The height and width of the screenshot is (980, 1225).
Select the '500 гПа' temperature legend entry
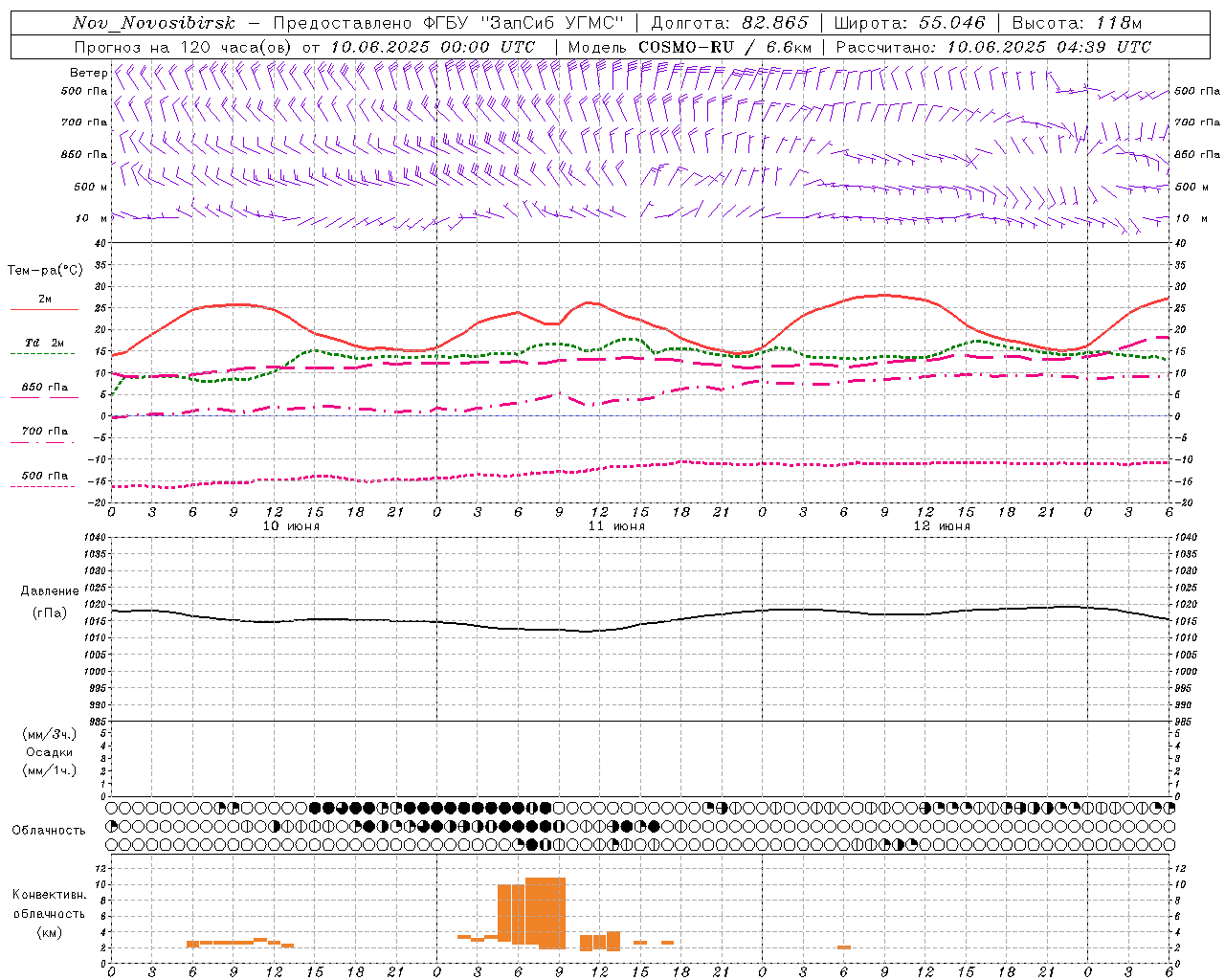(45, 475)
